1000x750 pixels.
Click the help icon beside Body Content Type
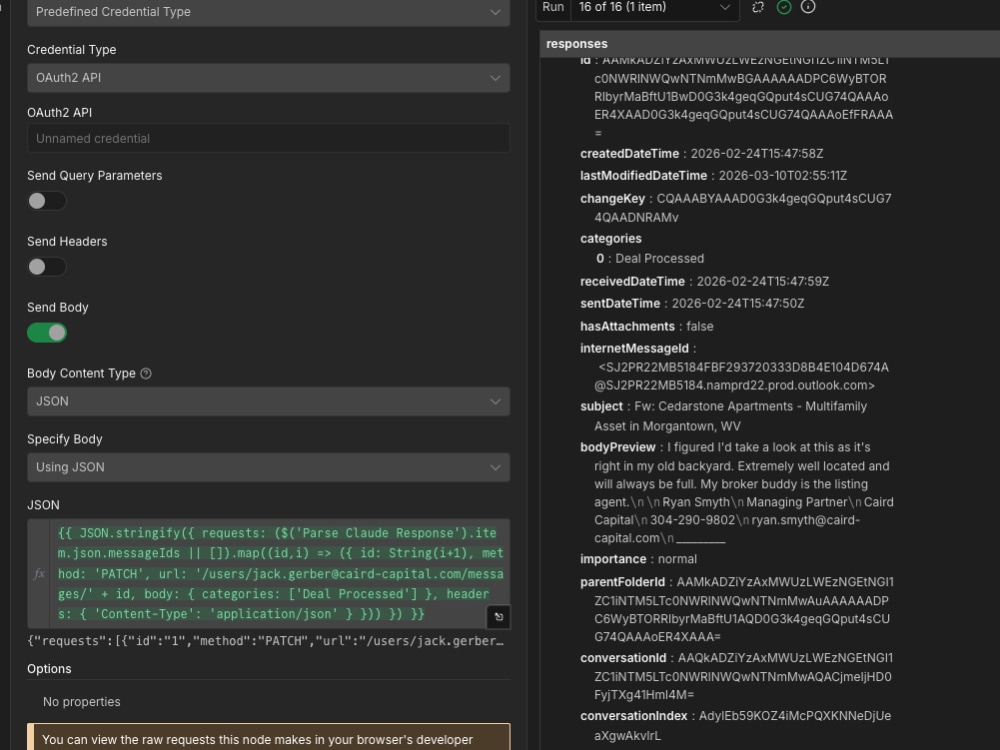(145, 374)
